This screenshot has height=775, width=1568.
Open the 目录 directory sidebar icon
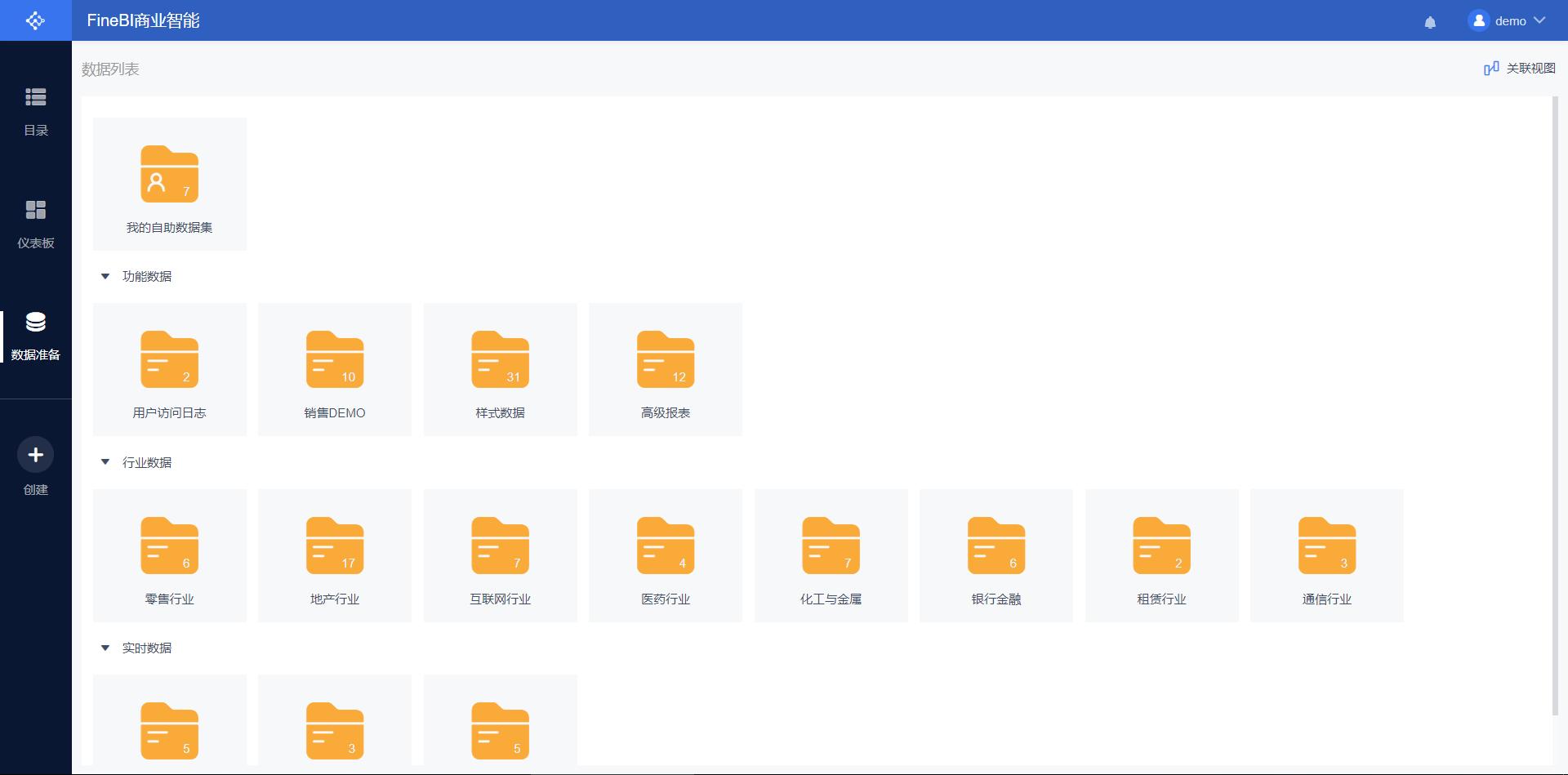[35, 98]
